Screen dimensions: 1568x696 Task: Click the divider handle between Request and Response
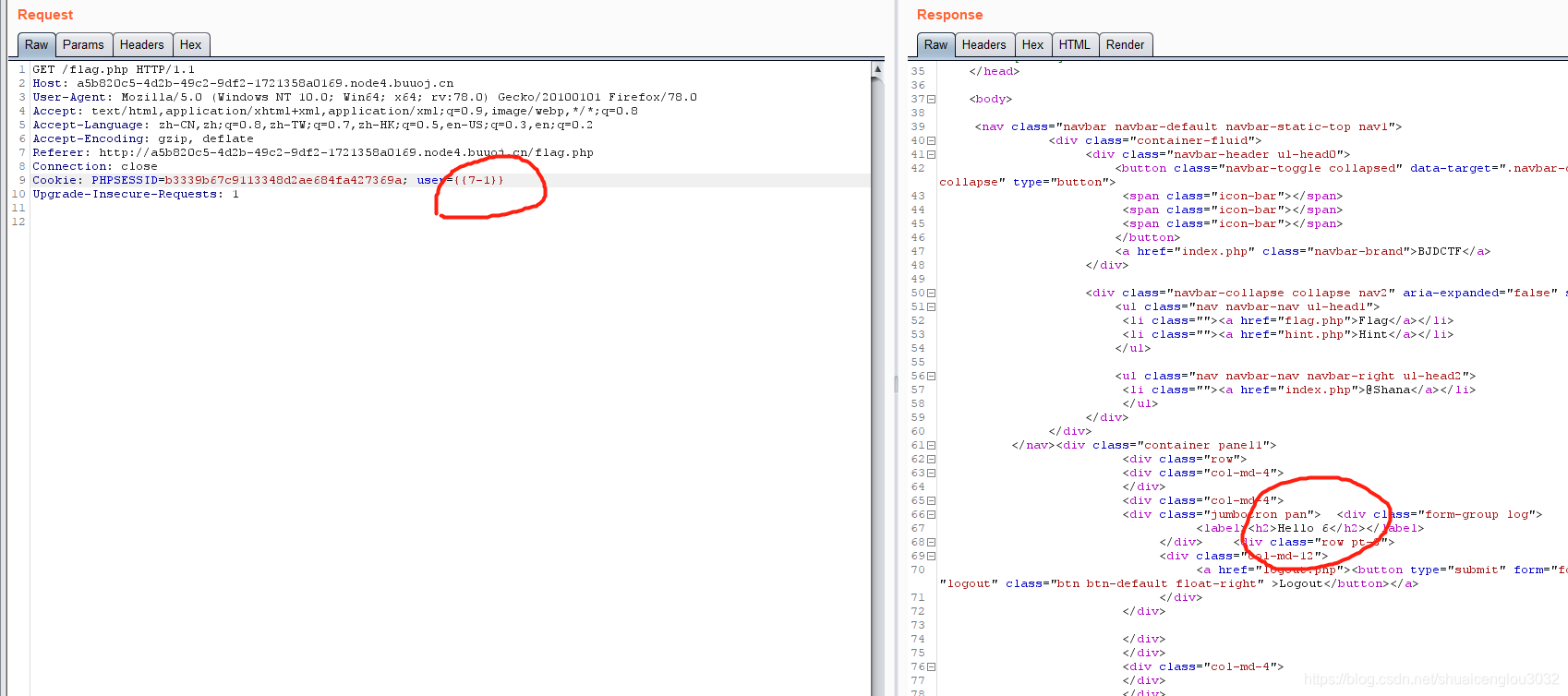point(896,384)
